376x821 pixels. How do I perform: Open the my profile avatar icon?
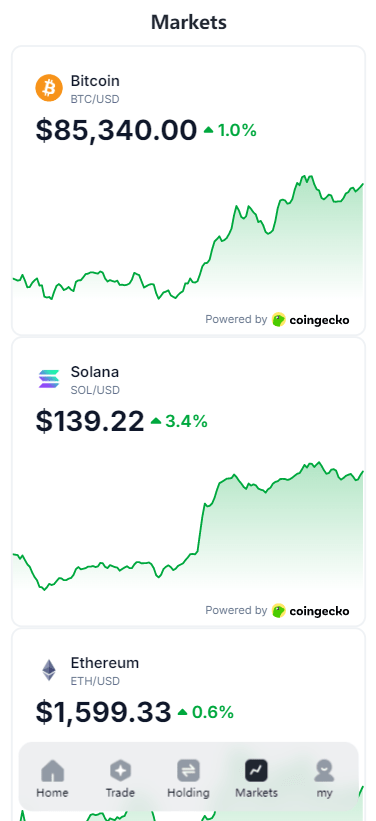point(324,771)
